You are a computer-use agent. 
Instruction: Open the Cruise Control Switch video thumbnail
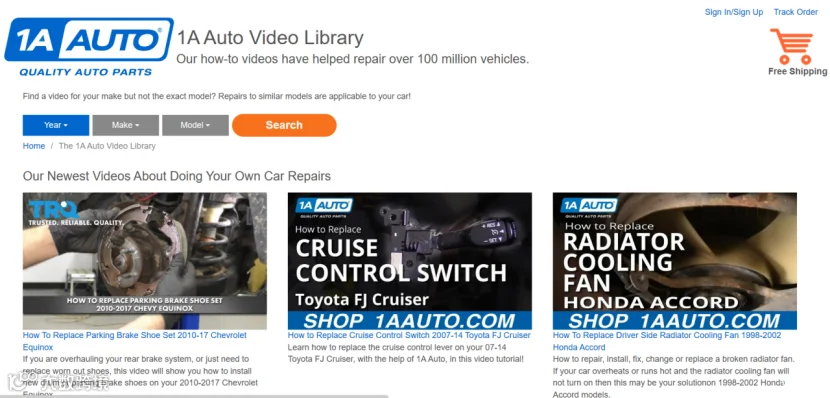[410, 261]
